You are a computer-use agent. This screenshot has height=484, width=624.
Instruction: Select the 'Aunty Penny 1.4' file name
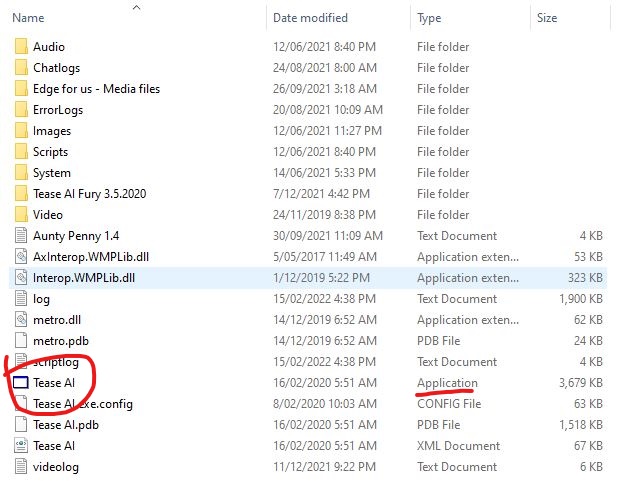click(76, 236)
